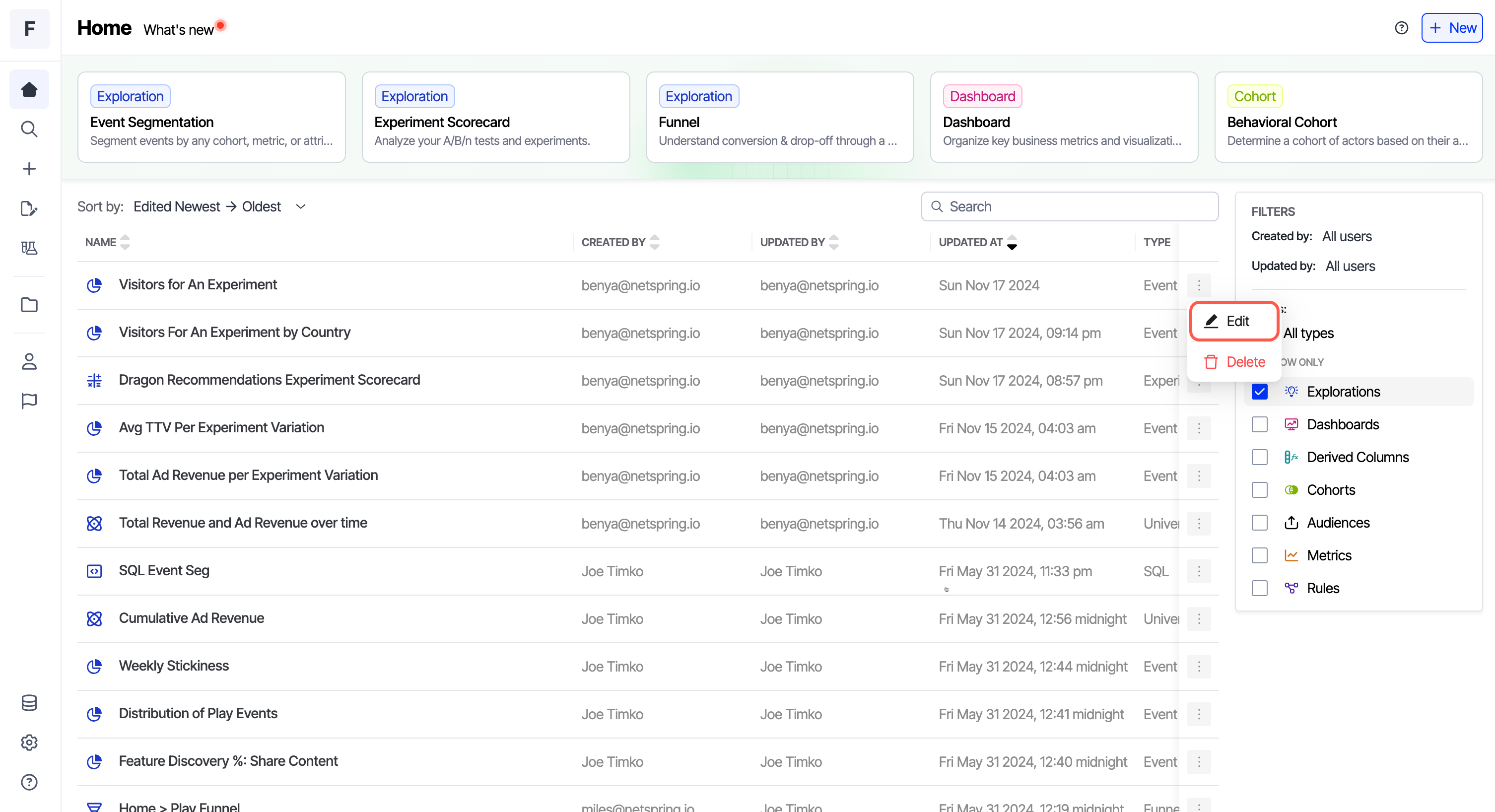This screenshot has width=1495, height=812.
Task: Click the Home page title
Action: point(104,28)
